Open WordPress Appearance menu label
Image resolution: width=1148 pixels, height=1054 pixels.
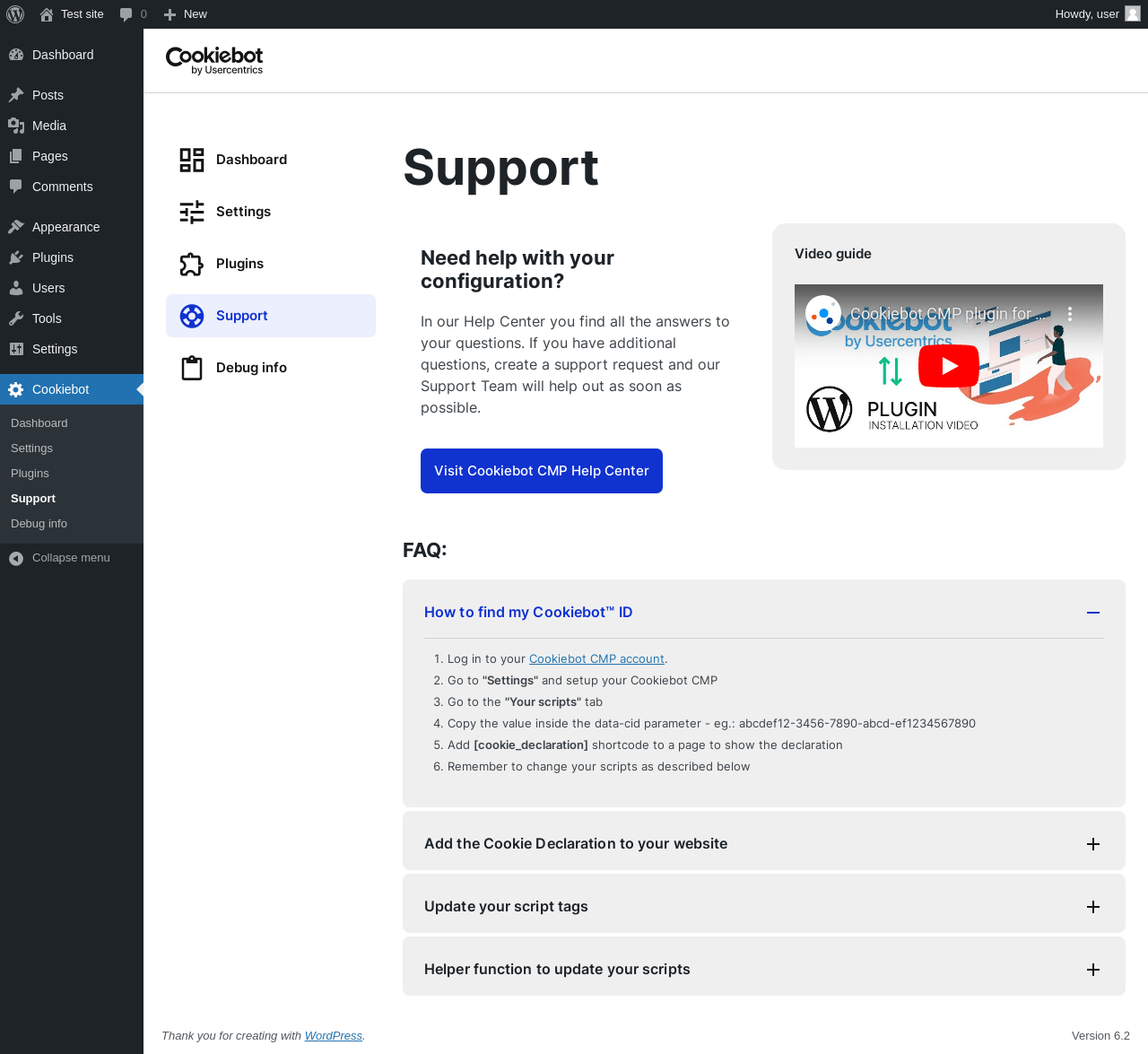65,227
